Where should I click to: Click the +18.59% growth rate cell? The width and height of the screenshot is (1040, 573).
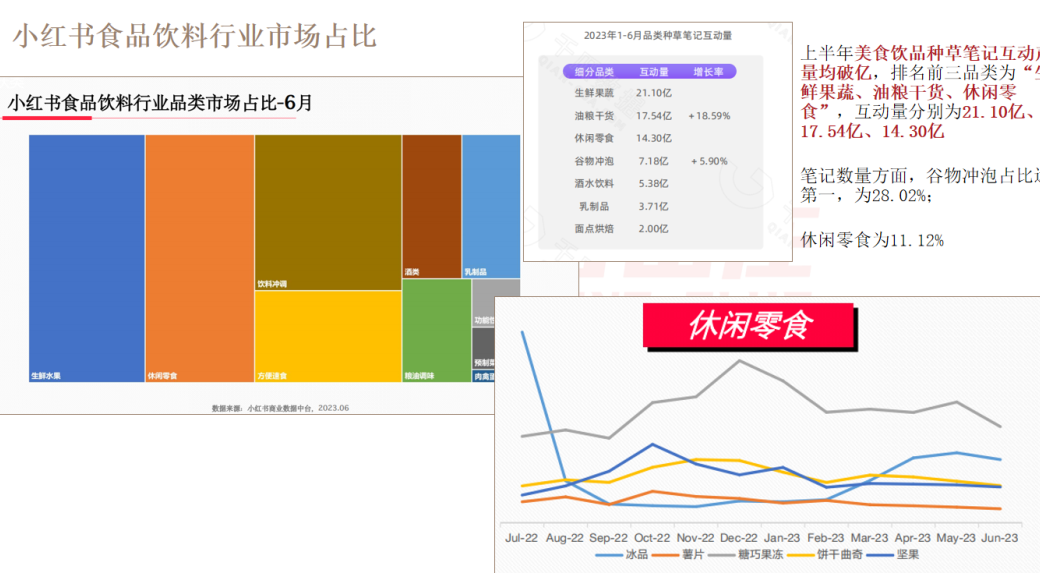(x=709, y=115)
